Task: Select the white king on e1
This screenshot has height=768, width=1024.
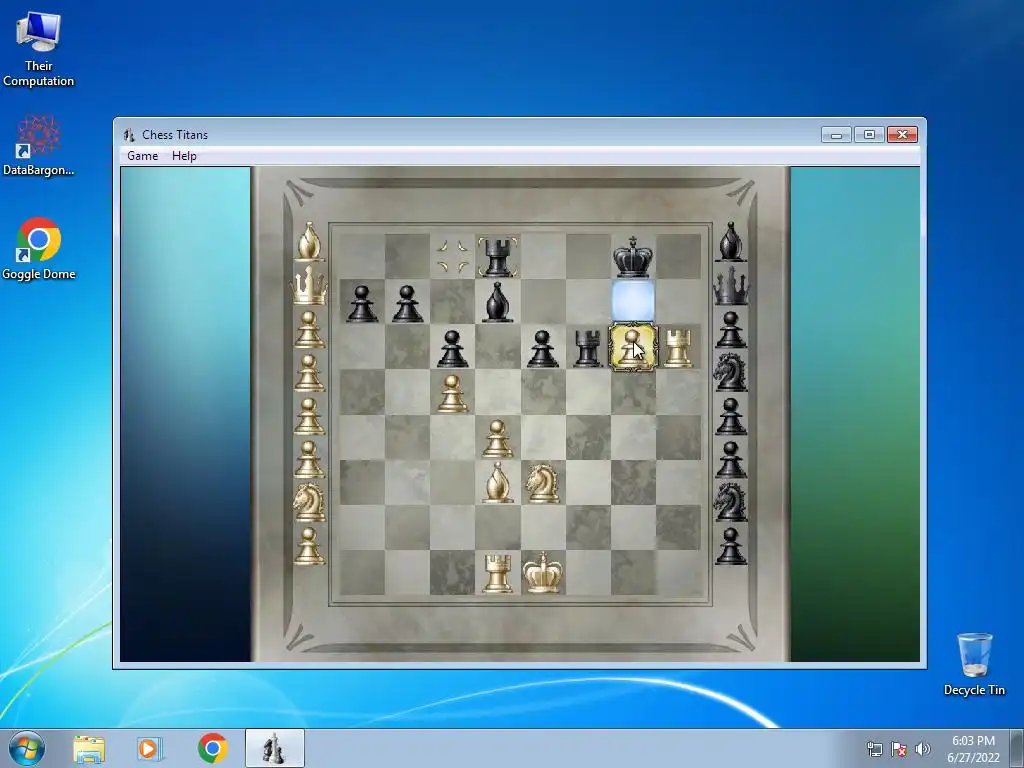Action: (543, 572)
